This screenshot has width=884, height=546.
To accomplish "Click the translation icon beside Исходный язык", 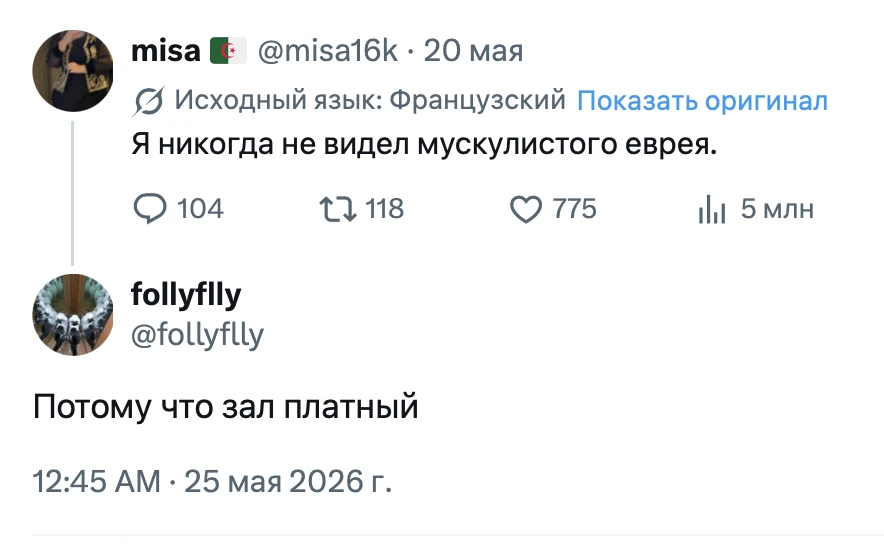I will (149, 102).
